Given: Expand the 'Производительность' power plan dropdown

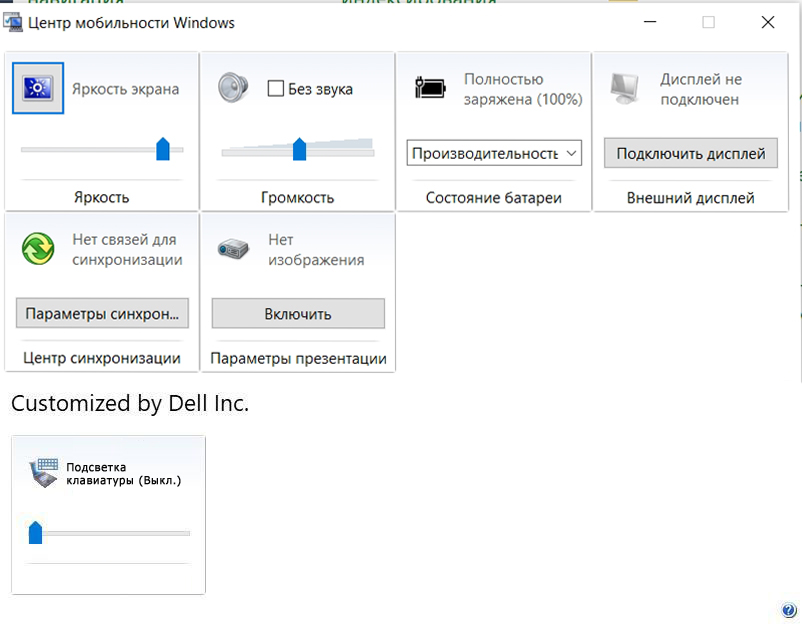Looking at the screenshot, I should pyautogui.click(x=494, y=153).
